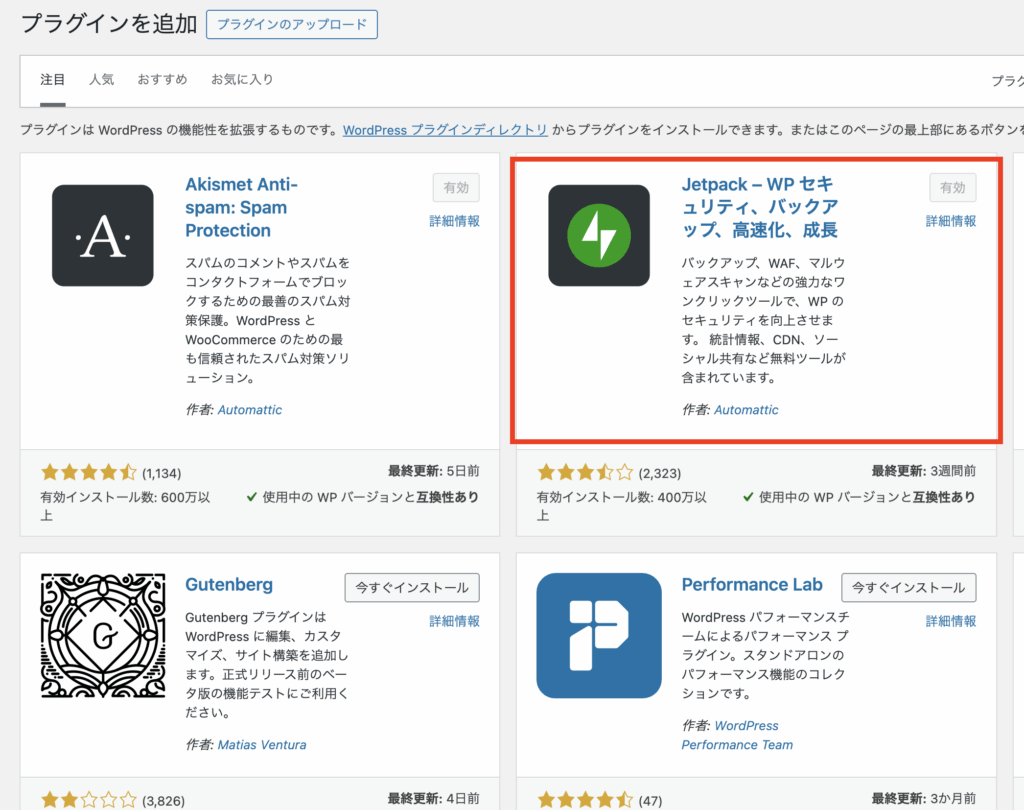Click the Akismet plugin icon
Screen dimensions: 1024x810
pyautogui.click(x=103, y=235)
